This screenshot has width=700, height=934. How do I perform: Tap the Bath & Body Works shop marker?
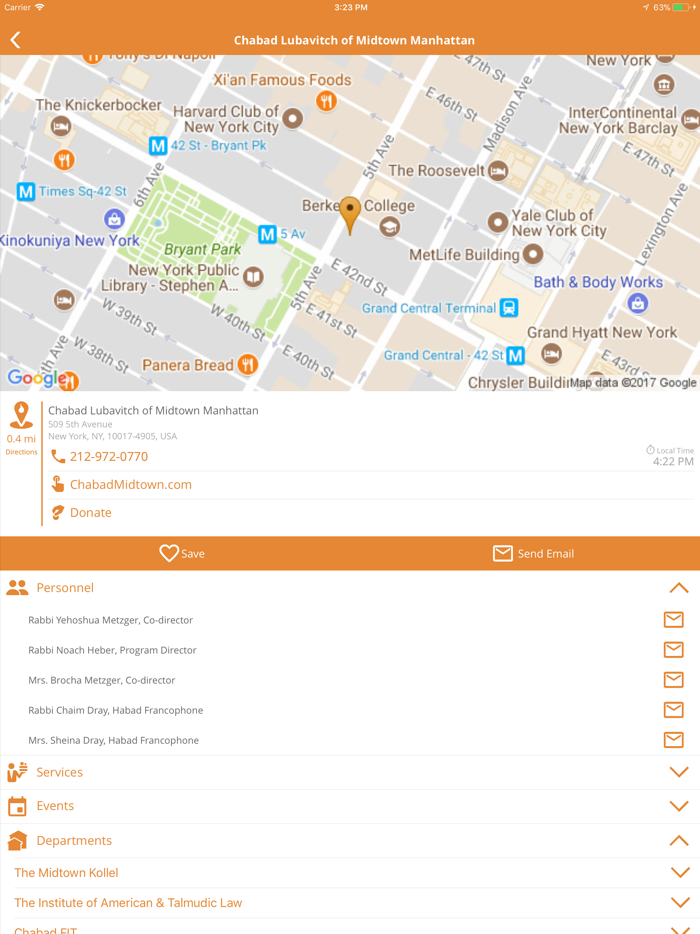tap(638, 303)
